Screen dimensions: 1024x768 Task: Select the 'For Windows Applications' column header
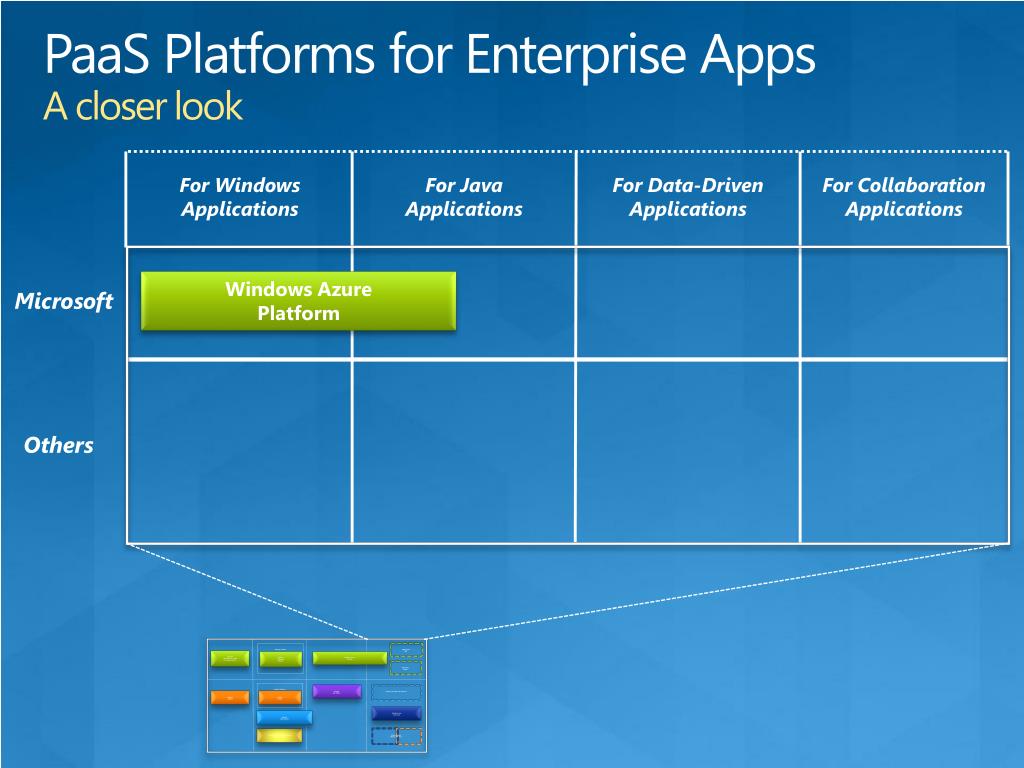pos(240,197)
